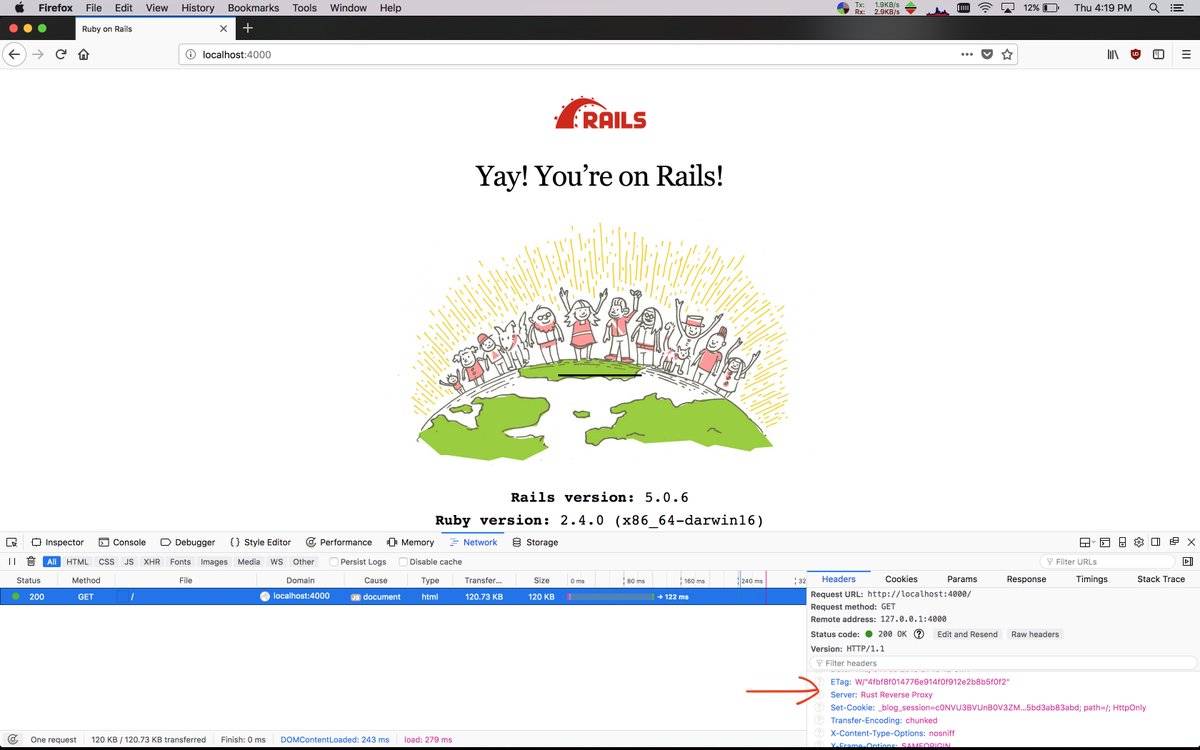Open the Timings details tab
The width and height of the screenshot is (1200, 750).
(x=1092, y=579)
